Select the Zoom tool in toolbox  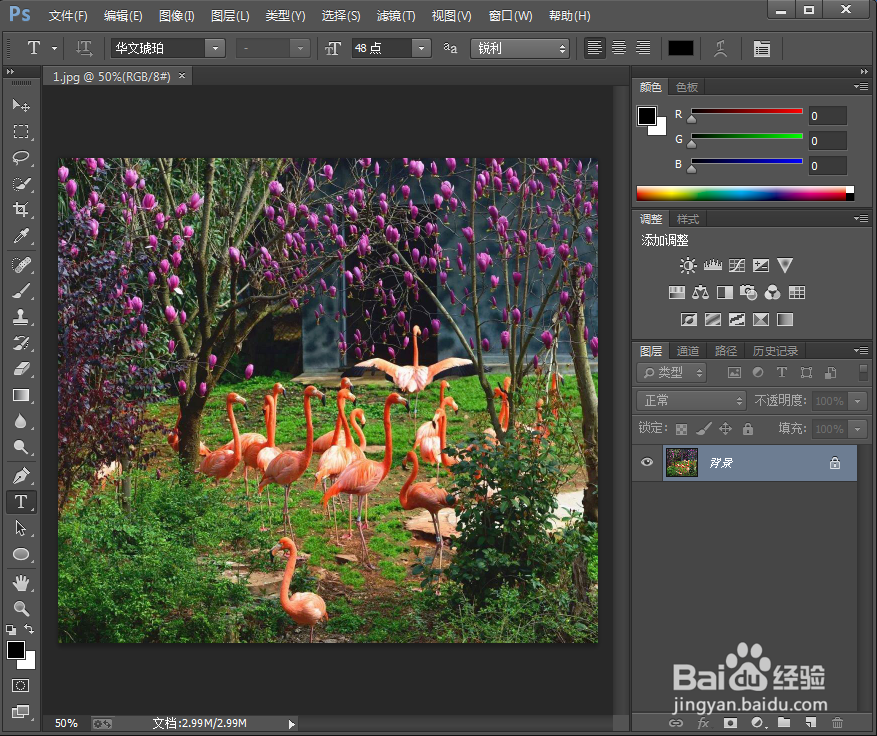21,608
